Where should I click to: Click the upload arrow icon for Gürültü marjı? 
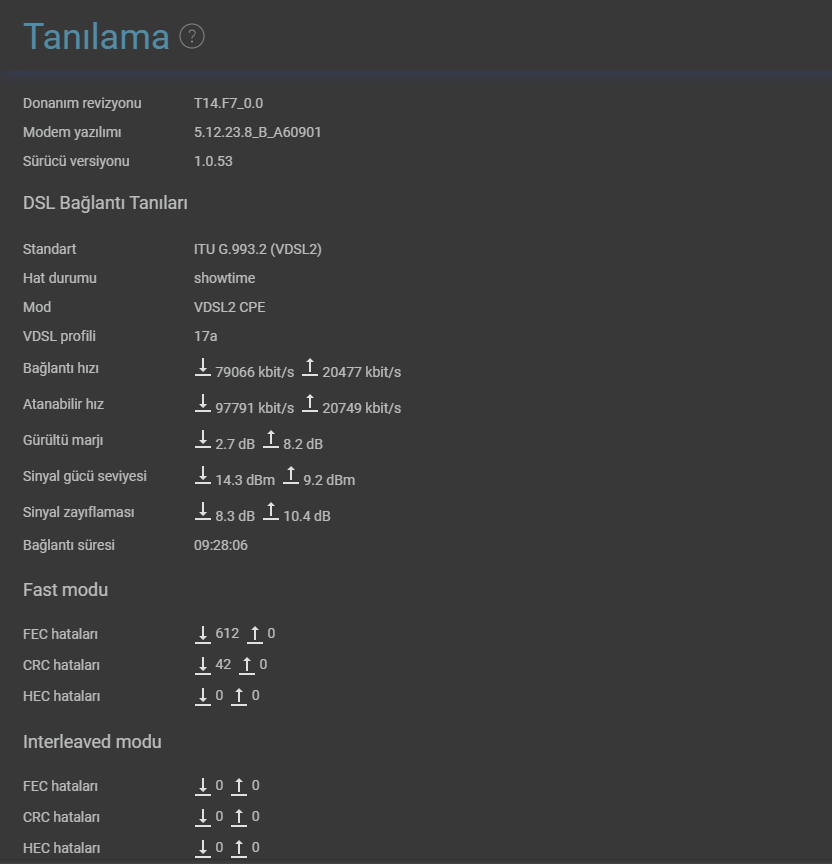coord(270,440)
